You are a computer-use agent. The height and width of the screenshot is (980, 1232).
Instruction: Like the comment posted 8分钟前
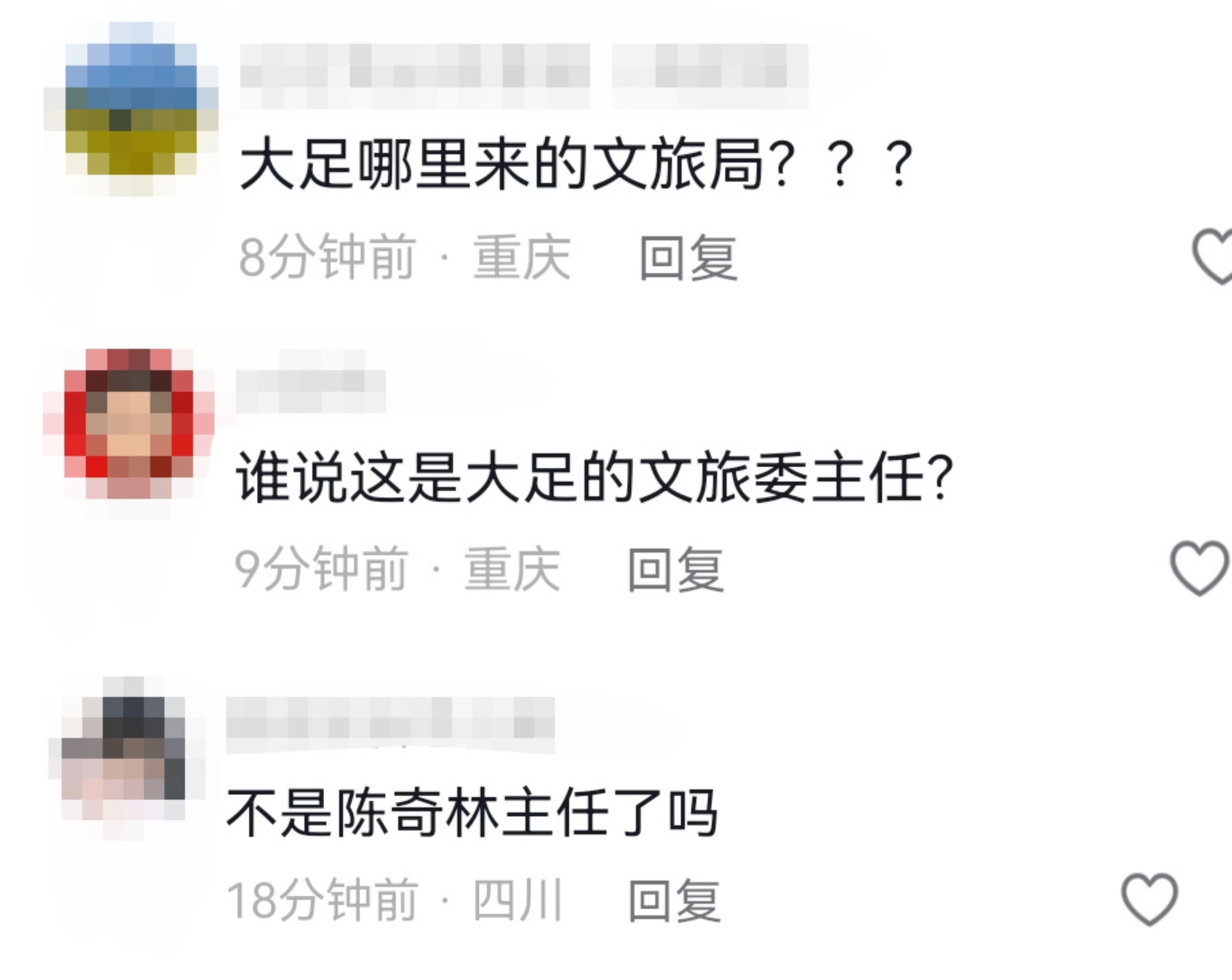[x=1213, y=256]
